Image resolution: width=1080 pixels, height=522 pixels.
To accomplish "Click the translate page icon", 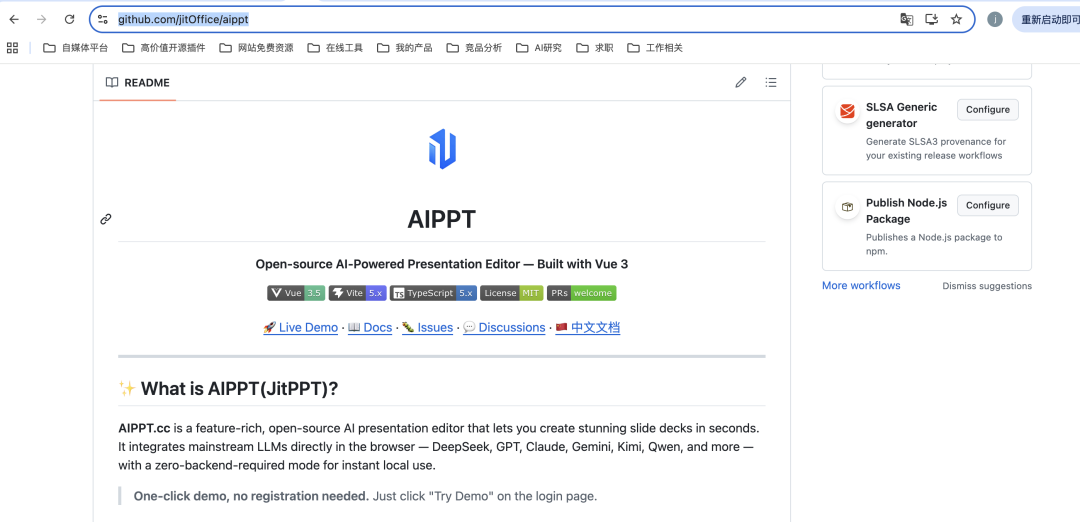I will point(906,19).
